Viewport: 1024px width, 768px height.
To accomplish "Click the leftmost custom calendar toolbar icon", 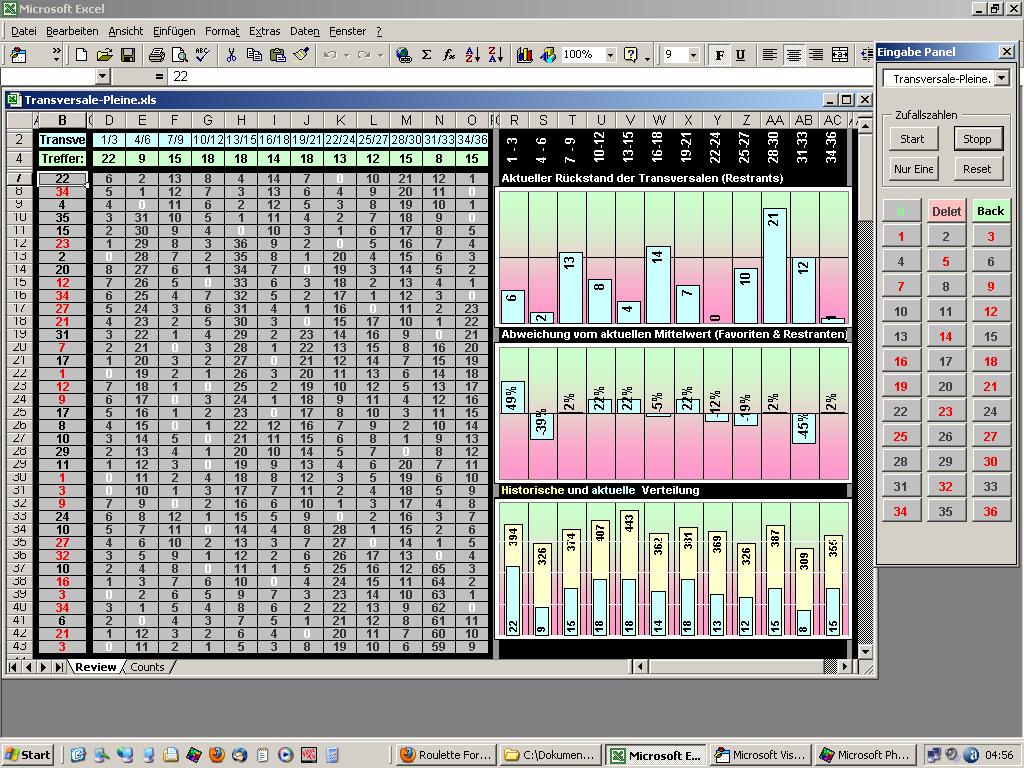I will point(18,55).
